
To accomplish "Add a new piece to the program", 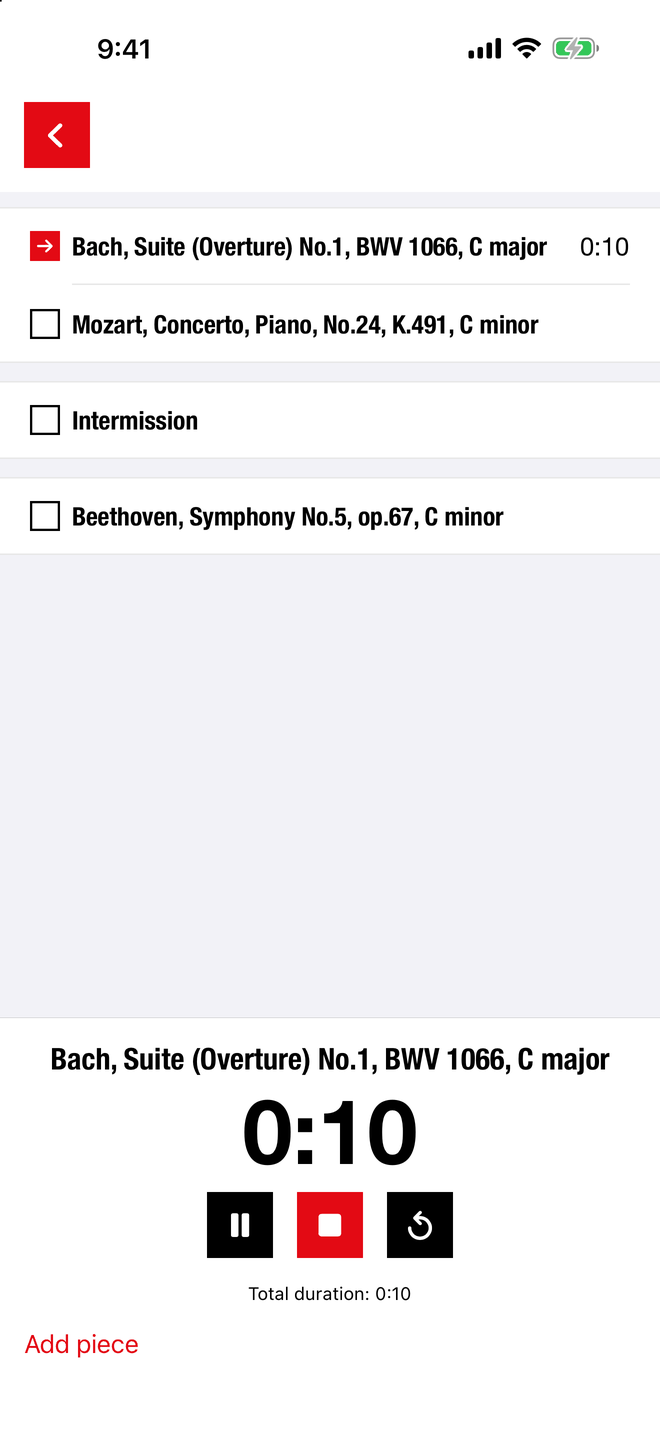I will [x=82, y=1344].
